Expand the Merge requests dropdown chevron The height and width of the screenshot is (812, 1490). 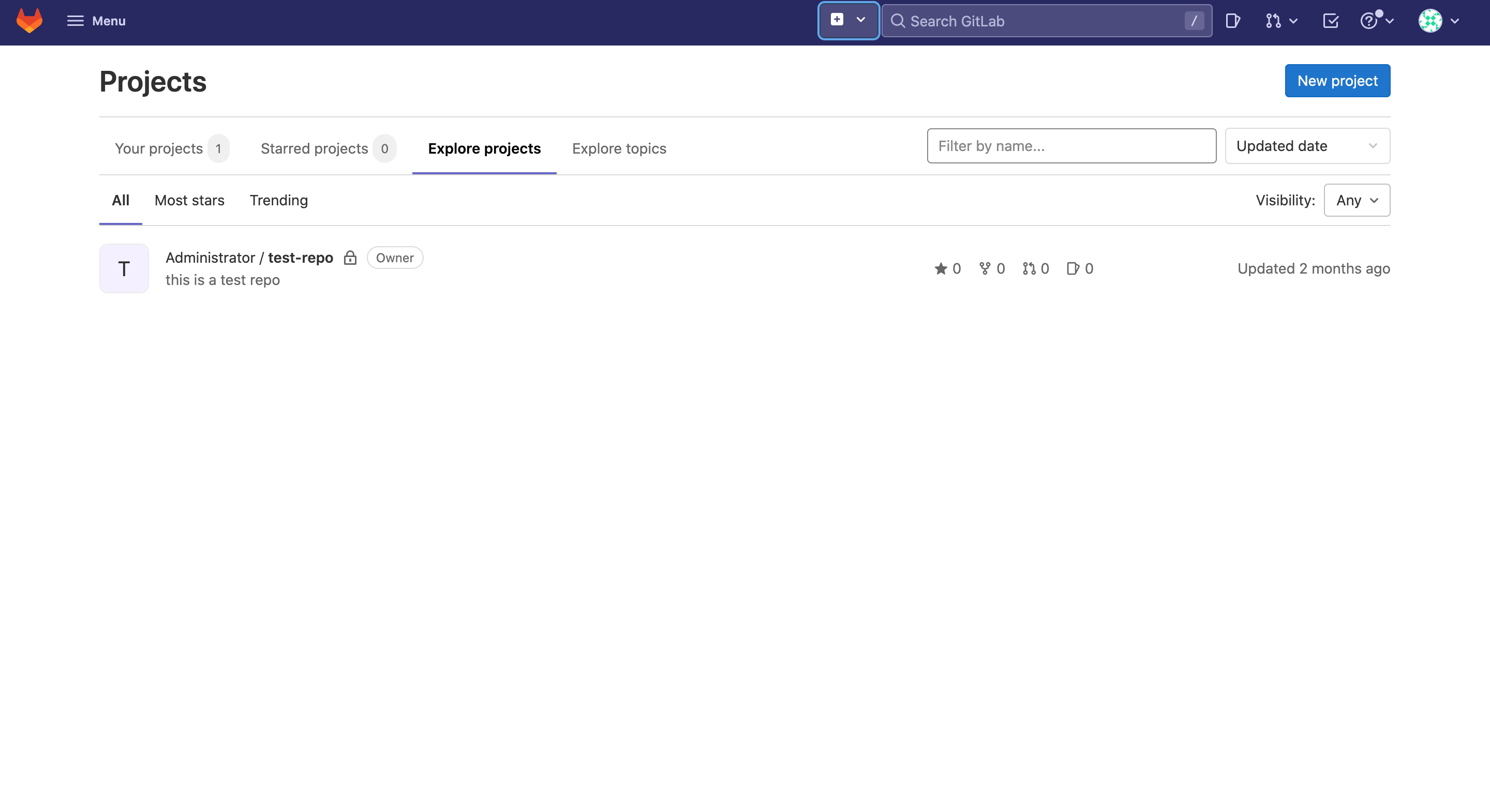(x=1294, y=21)
